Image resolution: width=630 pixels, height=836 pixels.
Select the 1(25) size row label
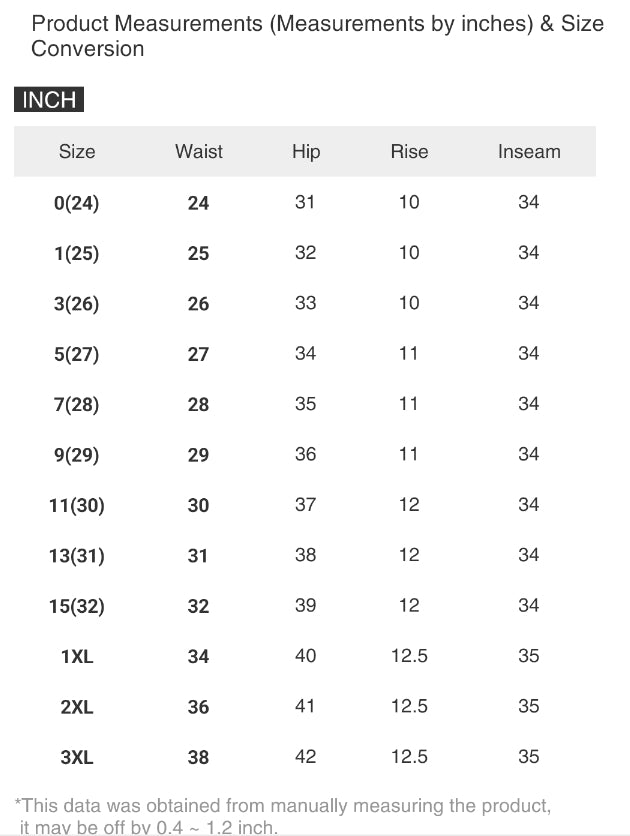coord(77,254)
